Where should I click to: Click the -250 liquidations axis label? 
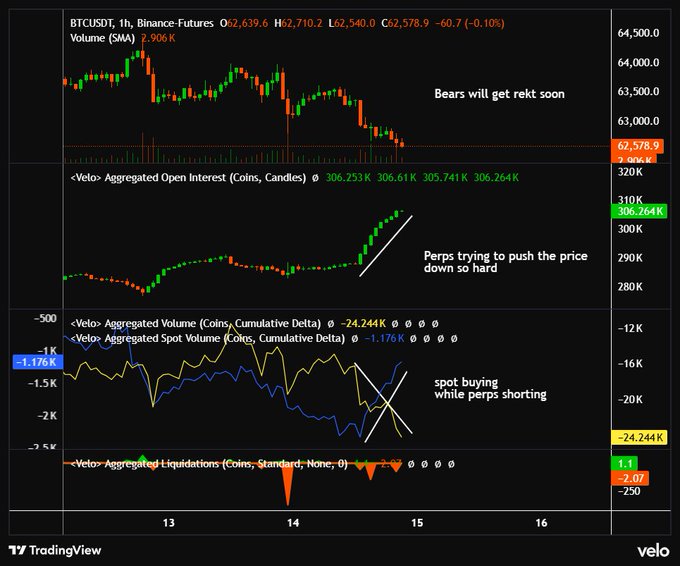[x=629, y=491]
